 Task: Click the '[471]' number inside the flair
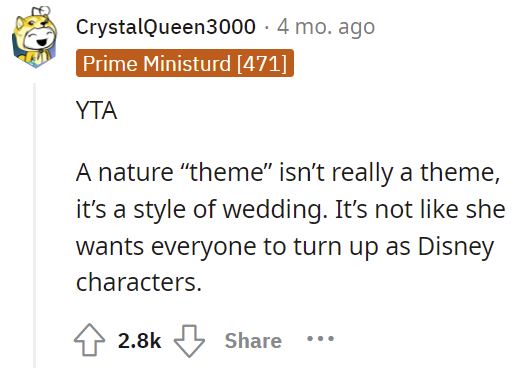pos(262,63)
